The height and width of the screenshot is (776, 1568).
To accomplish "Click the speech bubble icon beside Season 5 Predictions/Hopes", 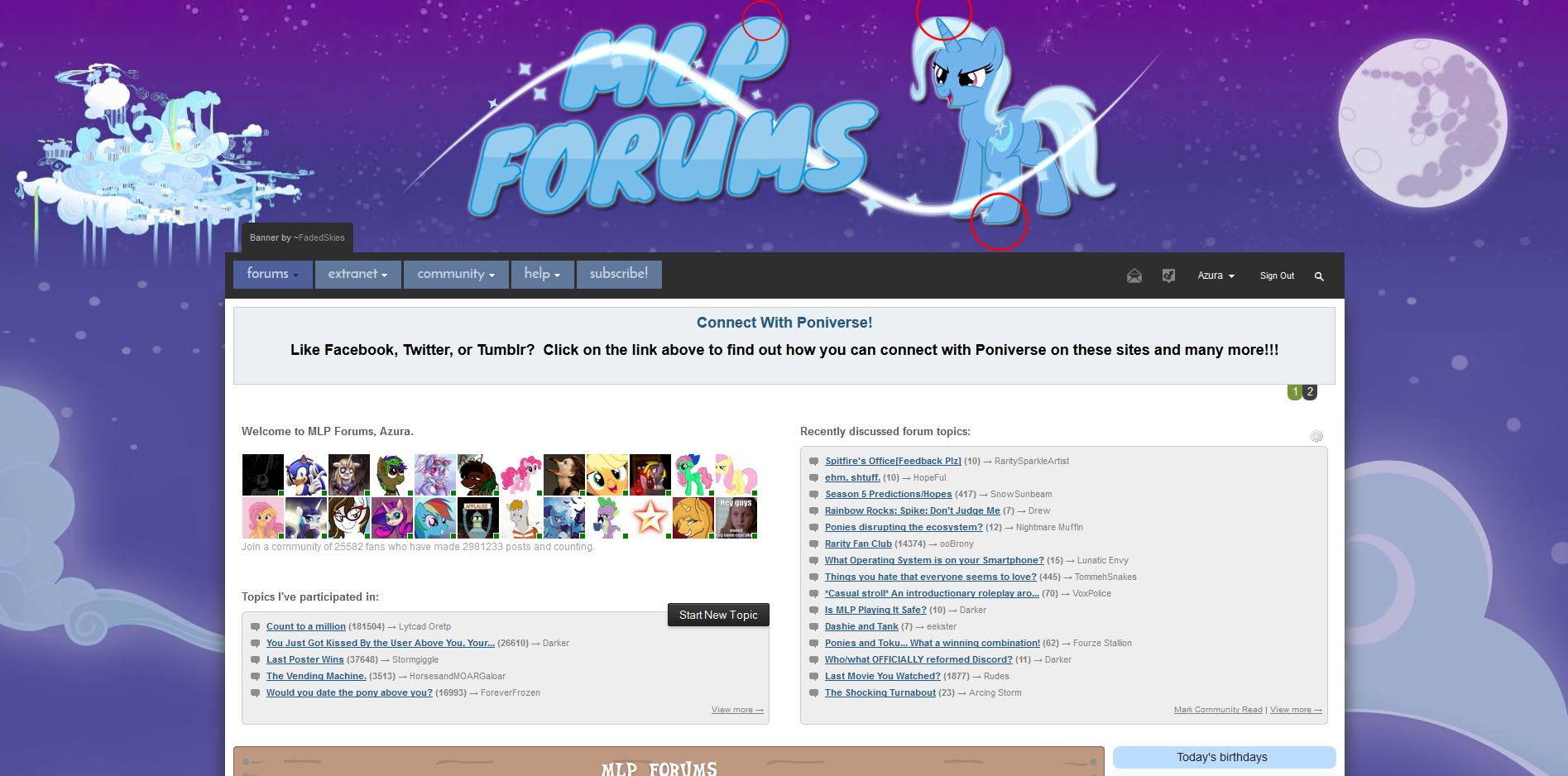I will point(814,495).
